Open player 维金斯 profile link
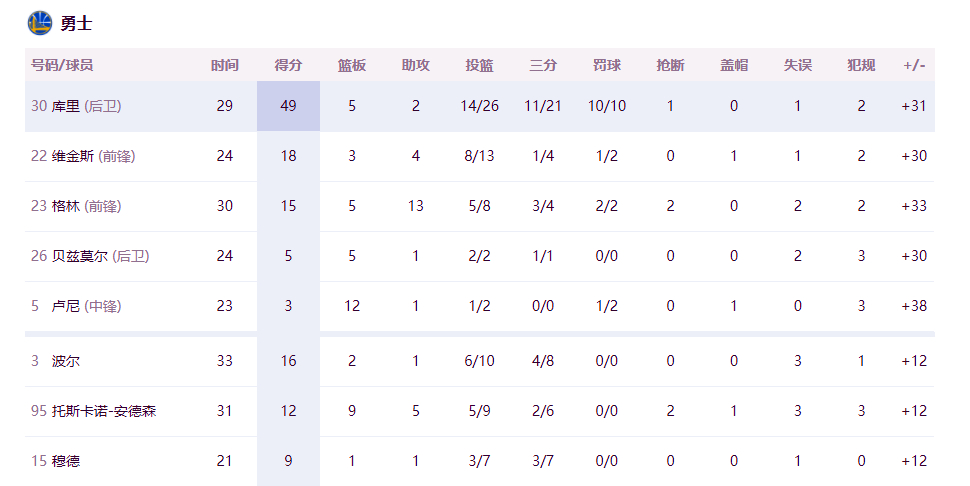Viewport: 970px width, 486px height. (73, 156)
